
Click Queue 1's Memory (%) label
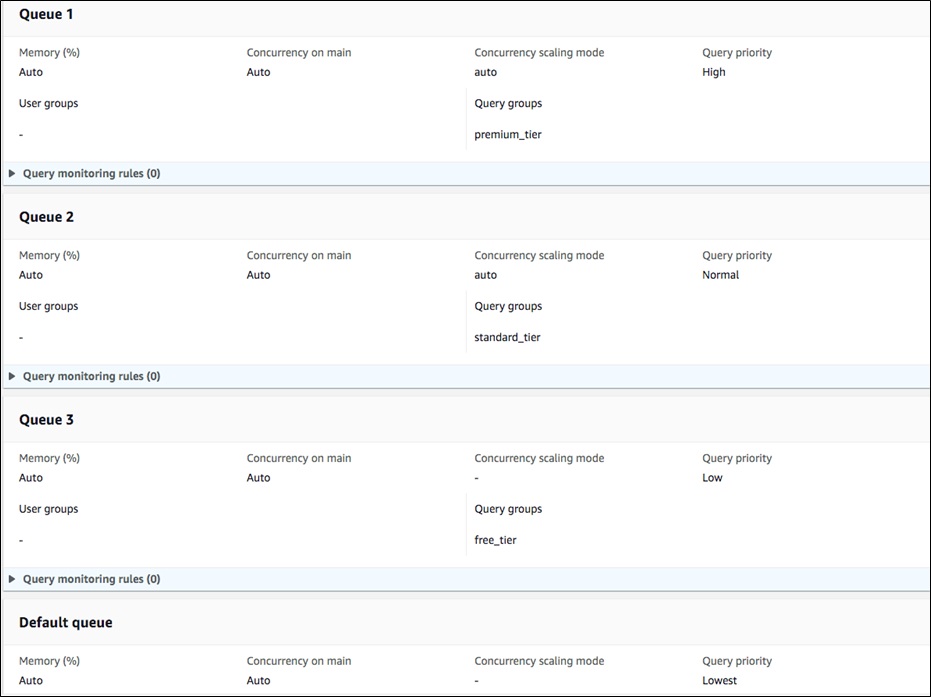49,53
